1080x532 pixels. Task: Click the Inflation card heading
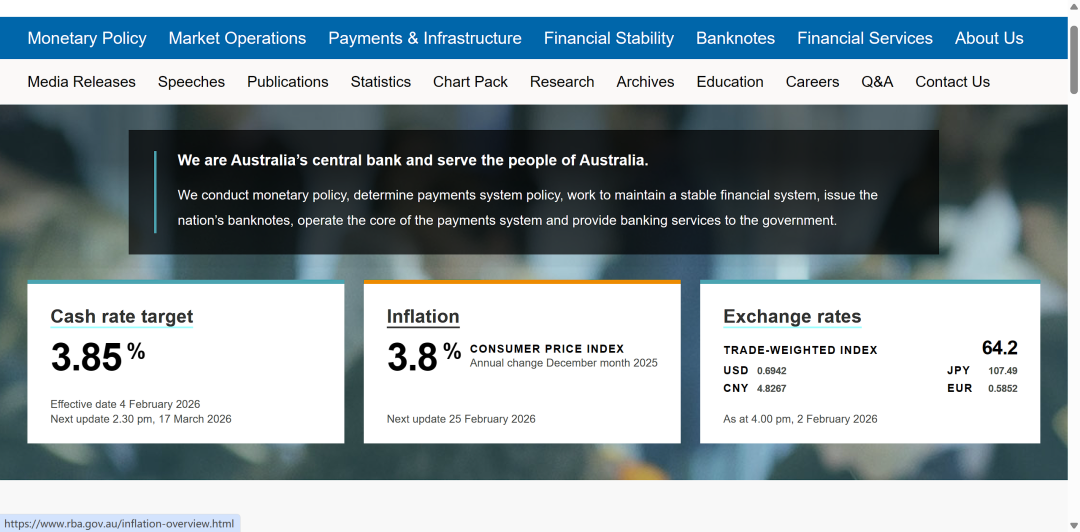423,317
